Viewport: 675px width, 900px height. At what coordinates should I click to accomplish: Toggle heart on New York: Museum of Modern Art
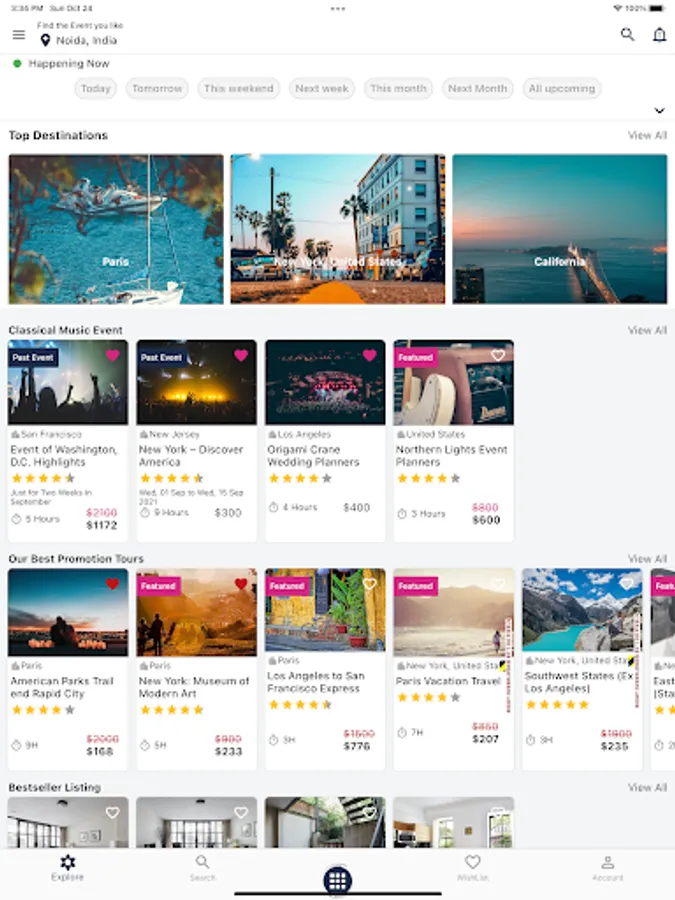tap(241, 584)
